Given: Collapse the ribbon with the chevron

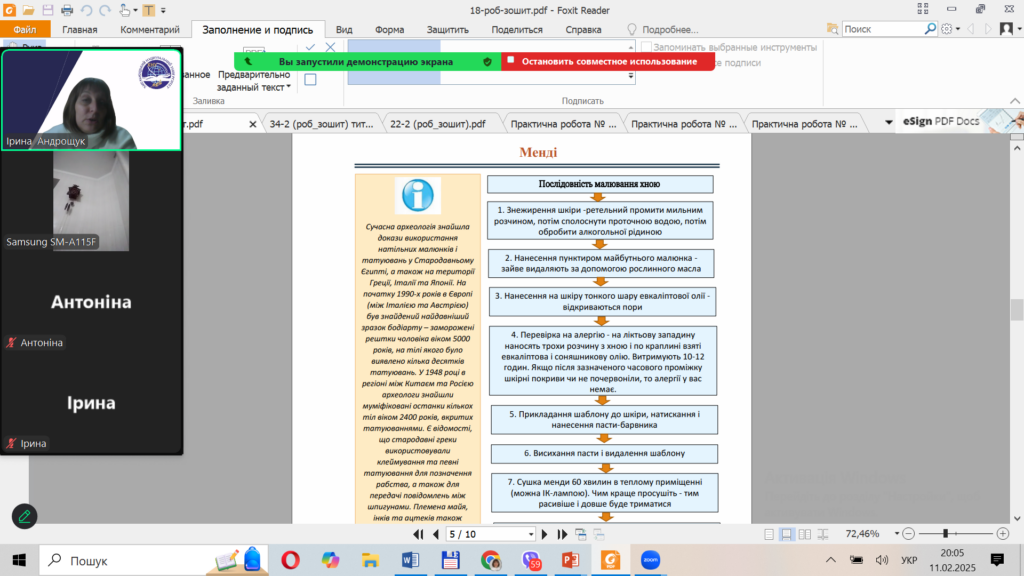Looking at the screenshot, I should [1015, 101].
